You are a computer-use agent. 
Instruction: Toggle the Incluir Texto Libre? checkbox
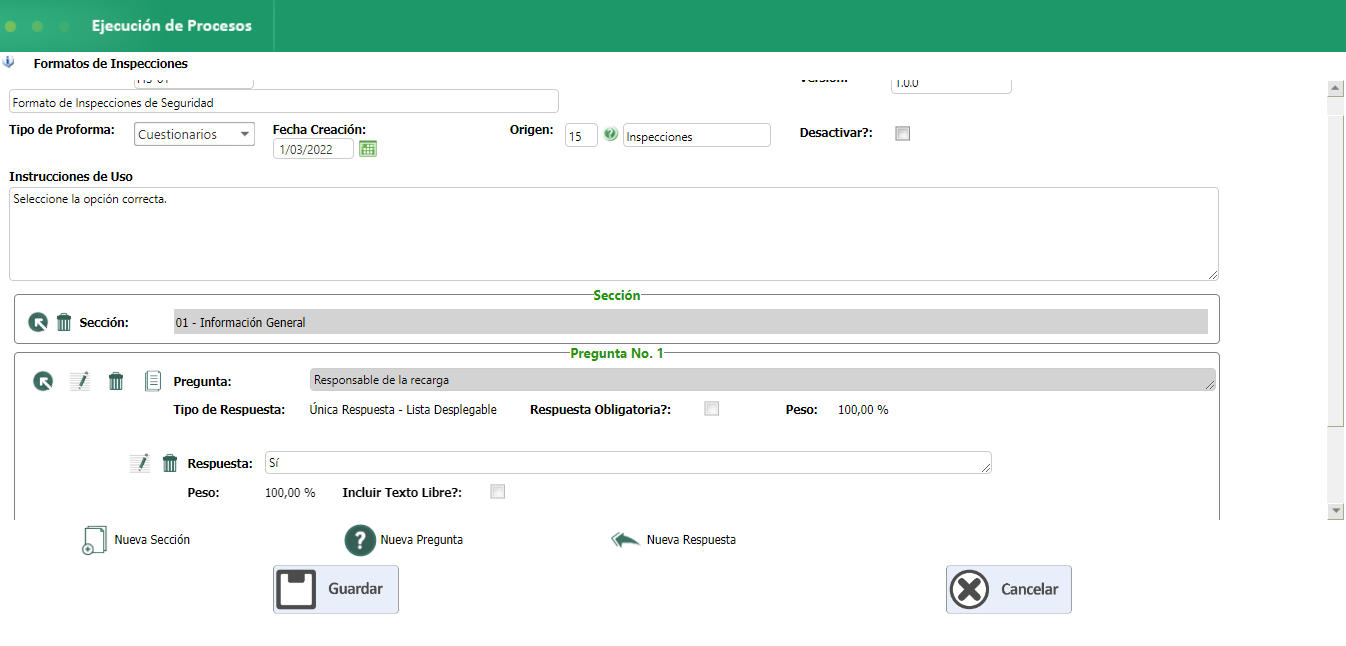pos(498,491)
